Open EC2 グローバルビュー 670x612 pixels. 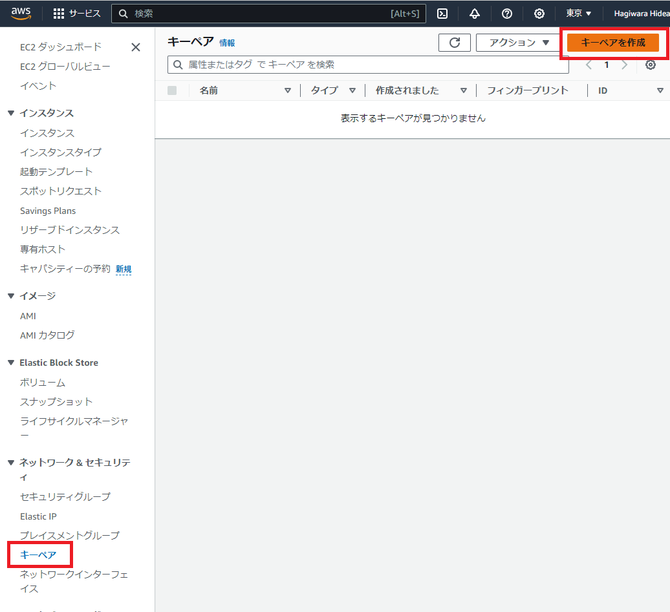point(65,66)
